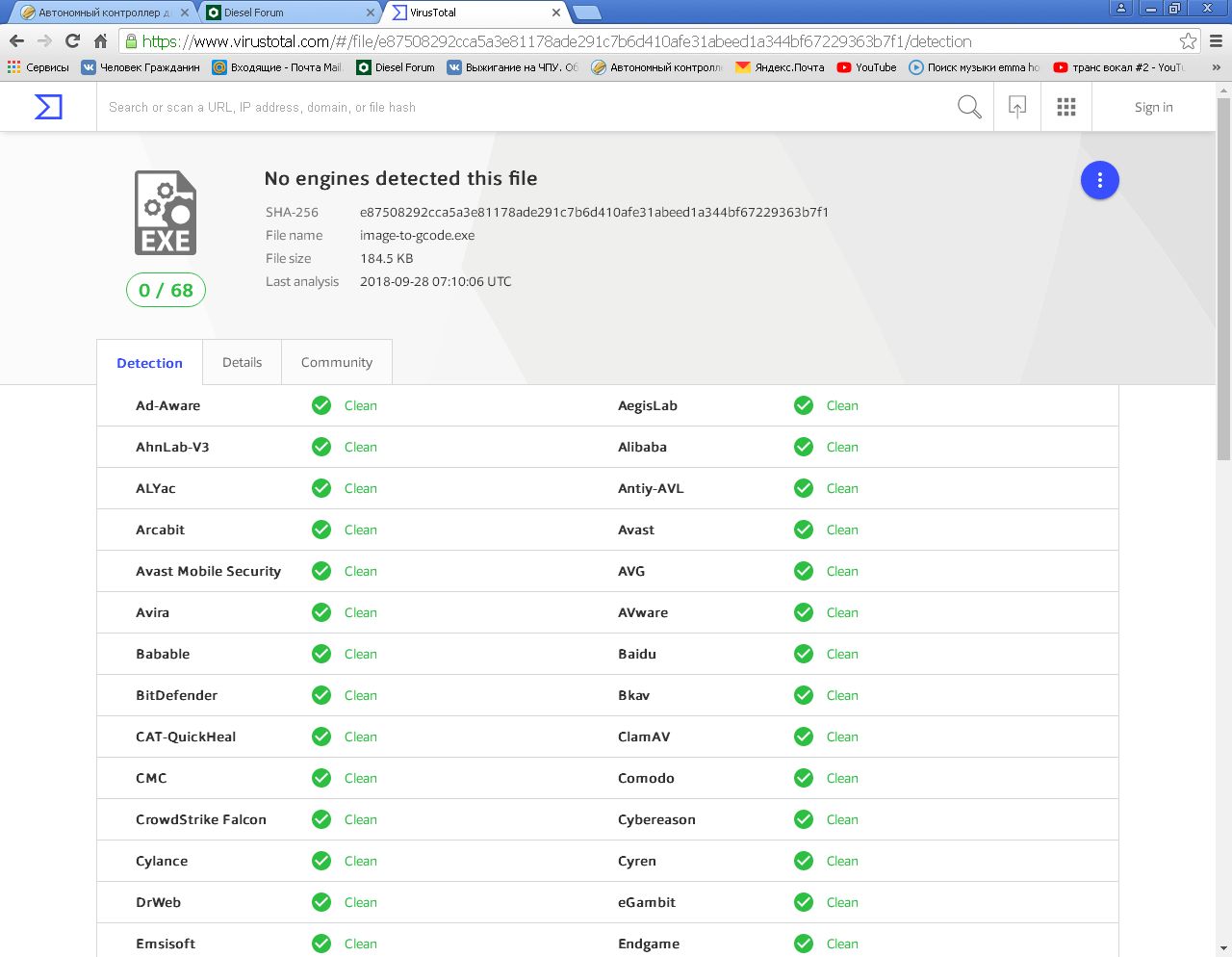Go back with the browser back arrow
Screen dimensions: 1232x957
point(16,41)
